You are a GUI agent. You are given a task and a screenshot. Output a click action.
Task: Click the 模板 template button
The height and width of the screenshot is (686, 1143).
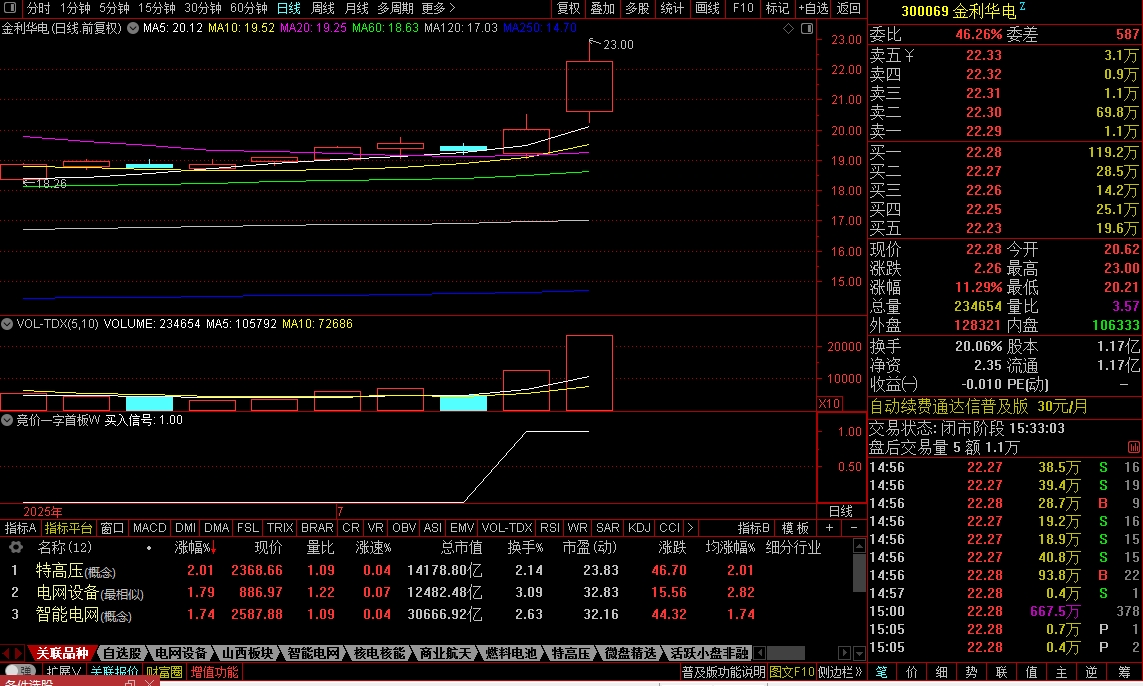pos(795,527)
